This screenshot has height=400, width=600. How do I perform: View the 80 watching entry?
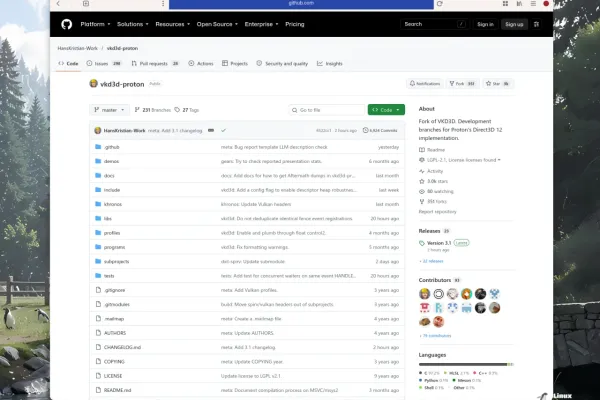click(x=436, y=191)
